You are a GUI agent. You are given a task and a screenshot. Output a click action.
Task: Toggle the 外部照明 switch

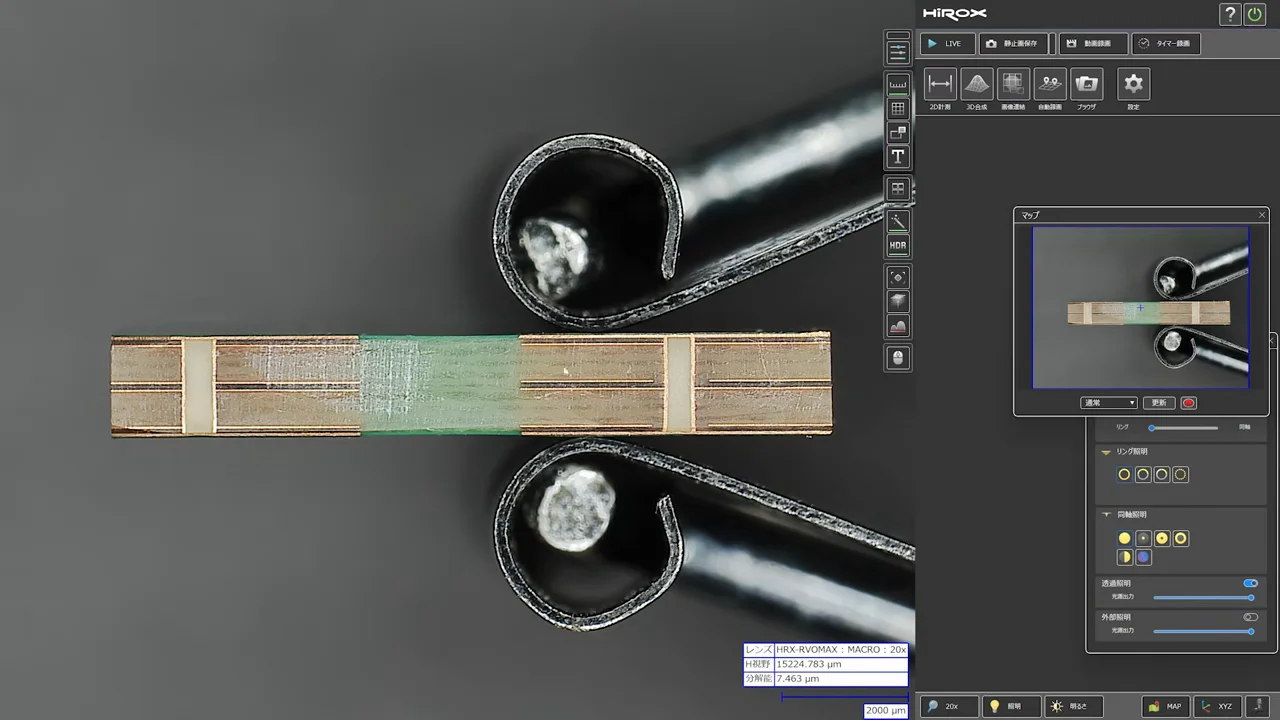tap(1250, 617)
